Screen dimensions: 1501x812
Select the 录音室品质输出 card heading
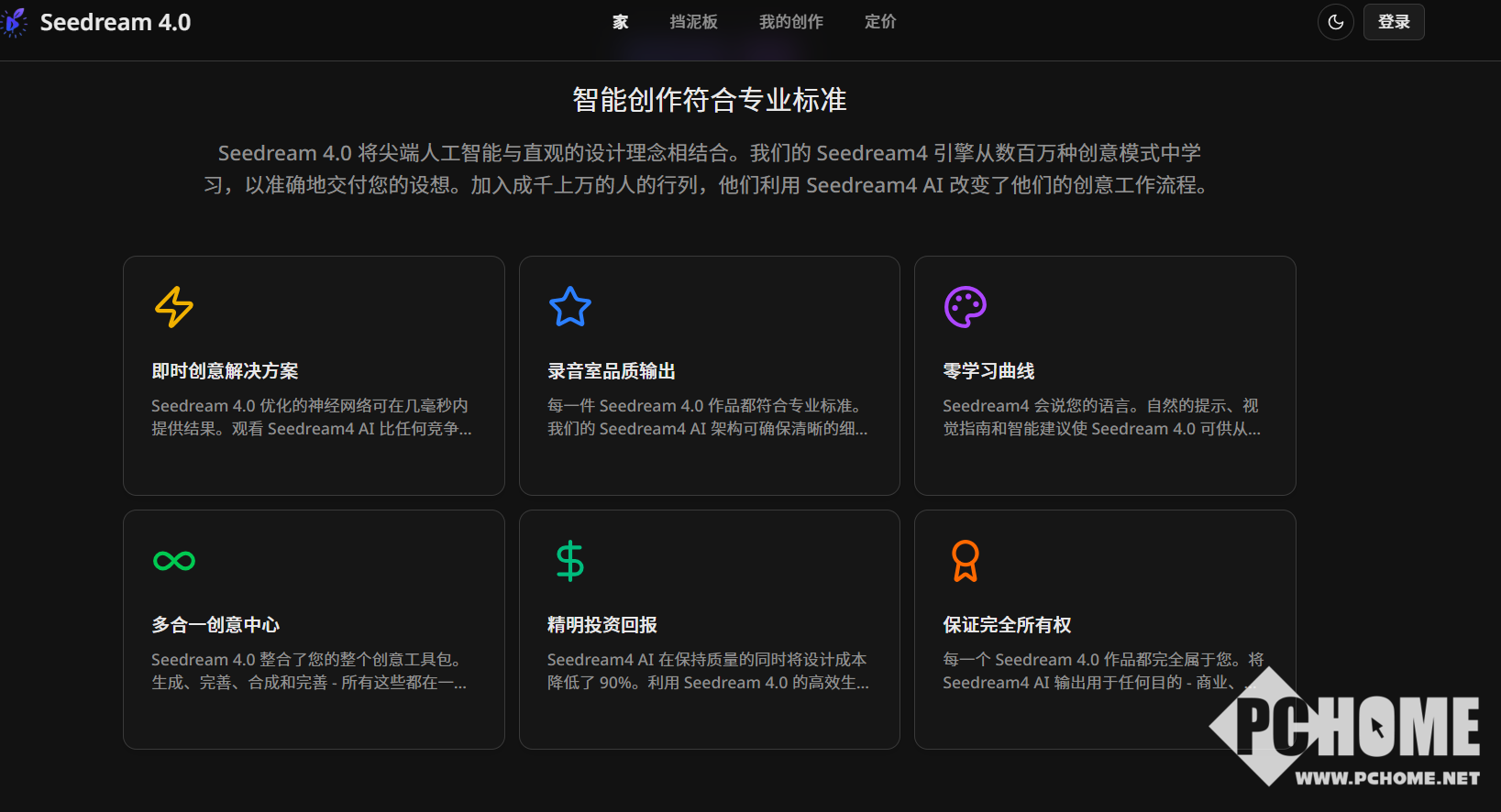(611, 371)
